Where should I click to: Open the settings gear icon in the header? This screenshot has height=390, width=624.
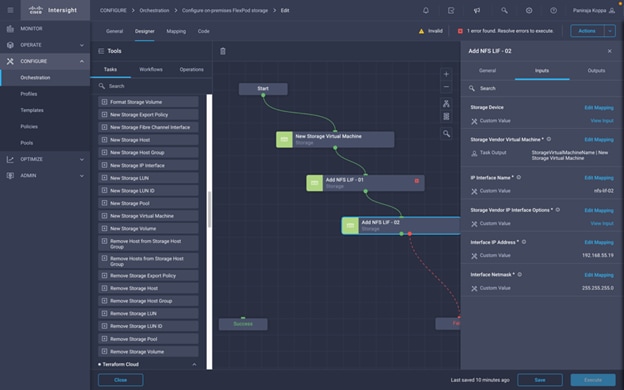(529, 11)
